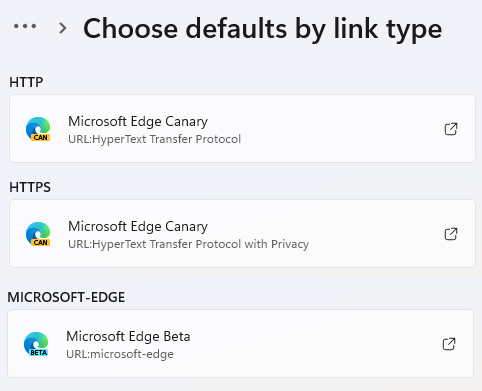Click the Edge Beta icon under MICROSOFT-EDGE

coord(36,344)
